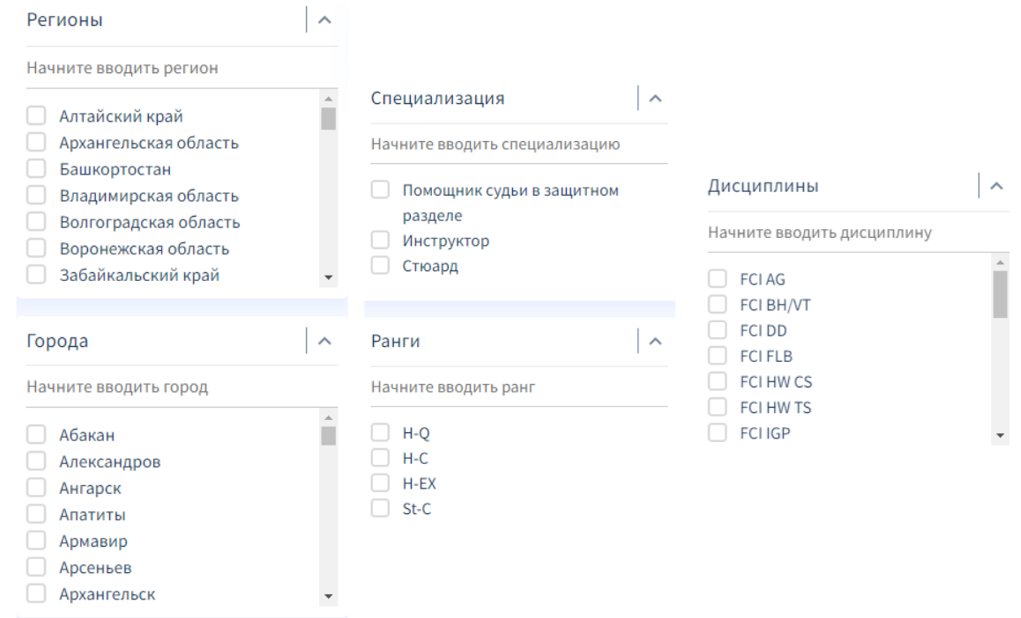1021x618 pixels.
Task: Collapse the Города filter section
Action: point(323,341)
